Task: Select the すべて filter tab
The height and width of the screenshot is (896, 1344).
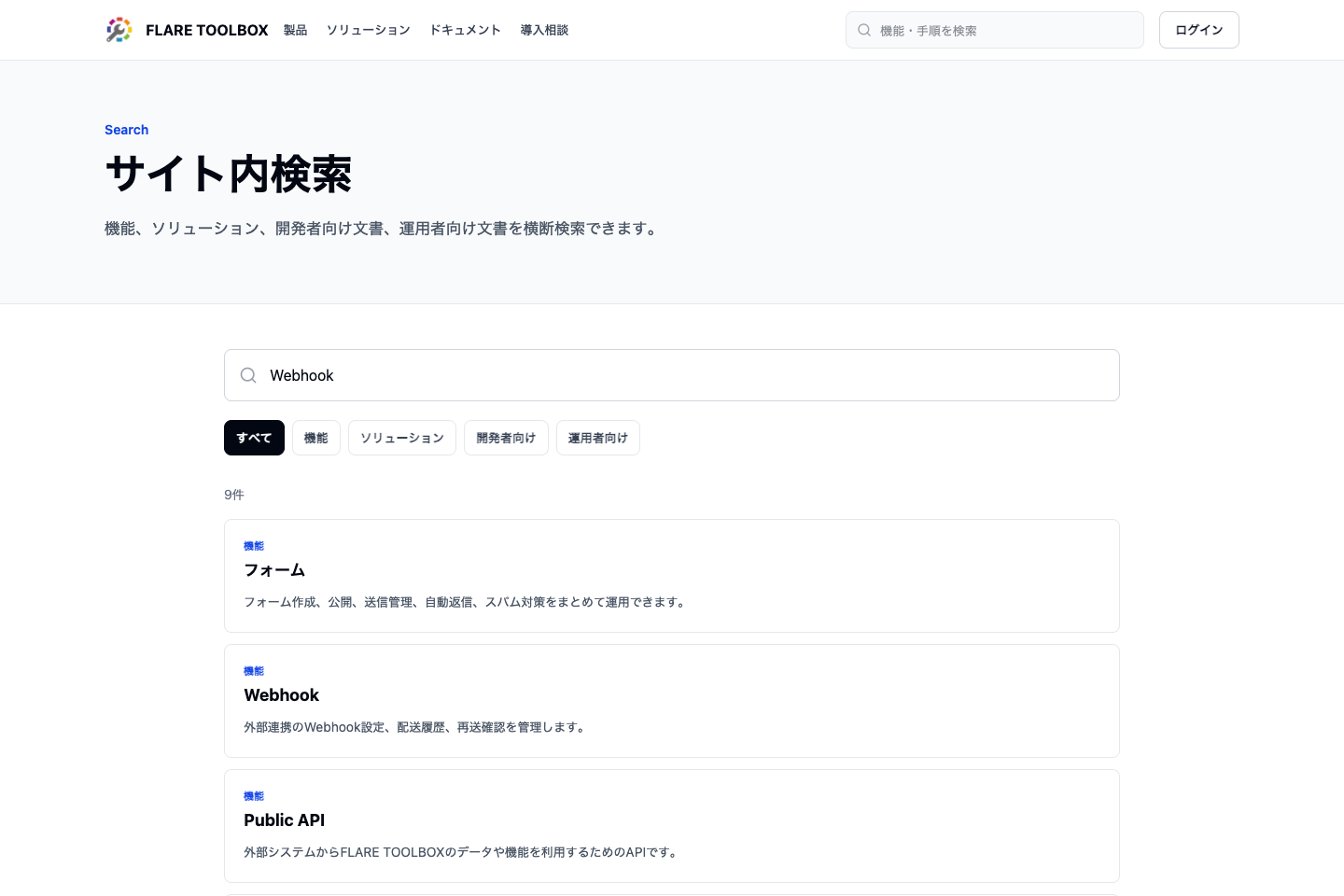Action: tap(254, 438)
